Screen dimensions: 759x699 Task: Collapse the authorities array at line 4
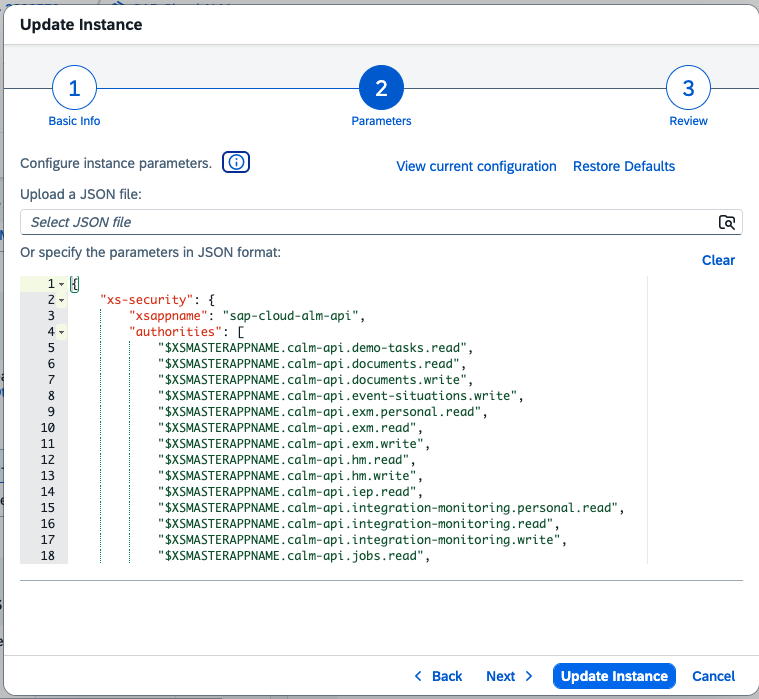click(61, 332)
